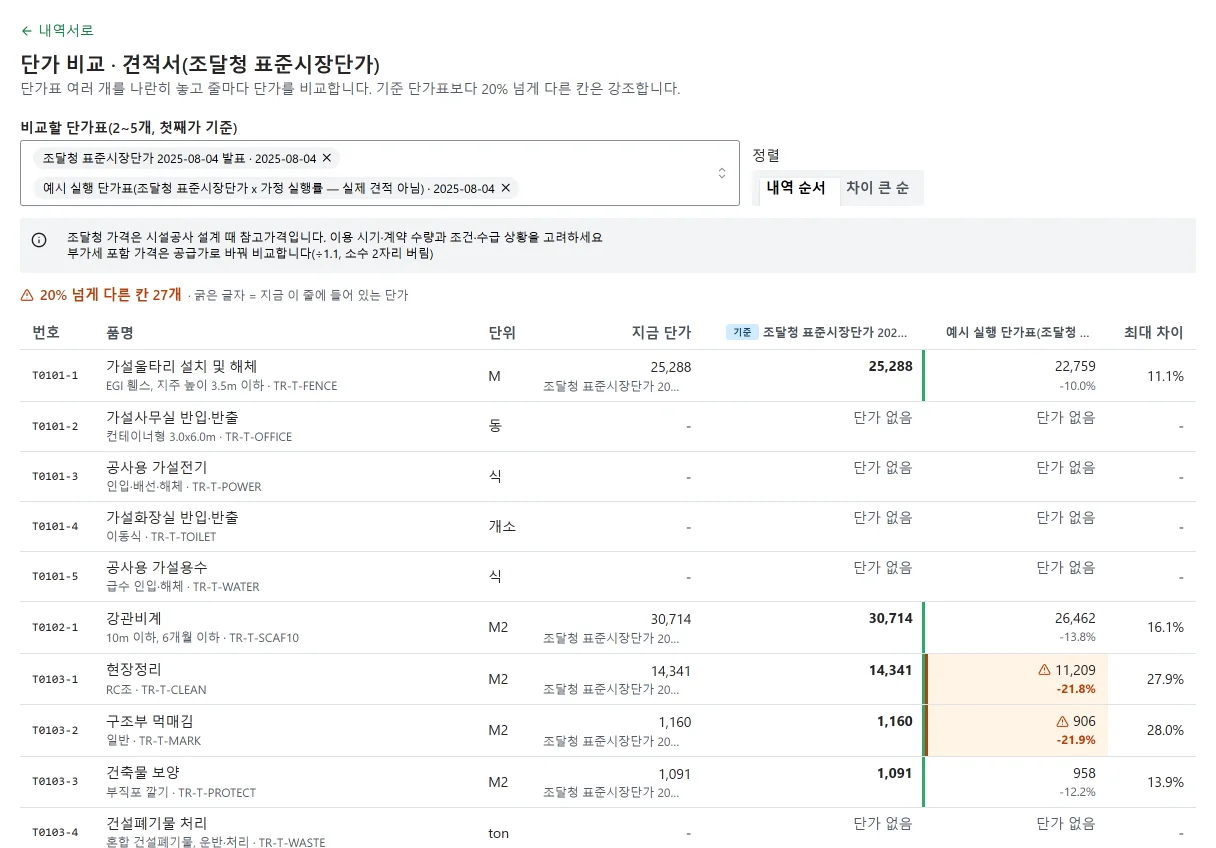Click bold base price 1,091
Screen dimensions: 1216x848
click(894, 772)
